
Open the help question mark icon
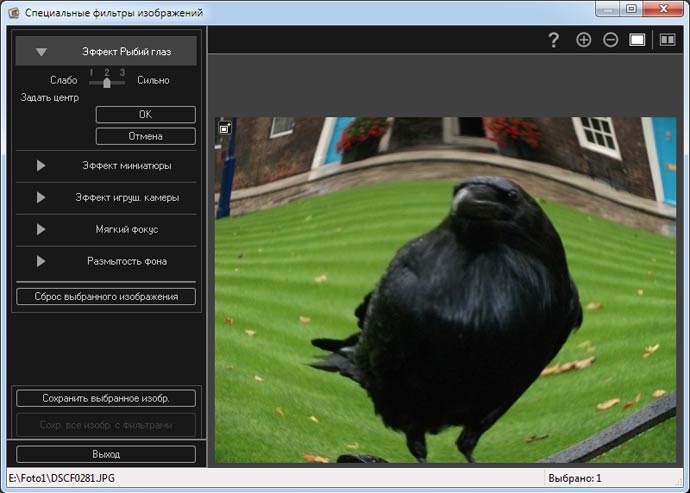tap(553, 40)
